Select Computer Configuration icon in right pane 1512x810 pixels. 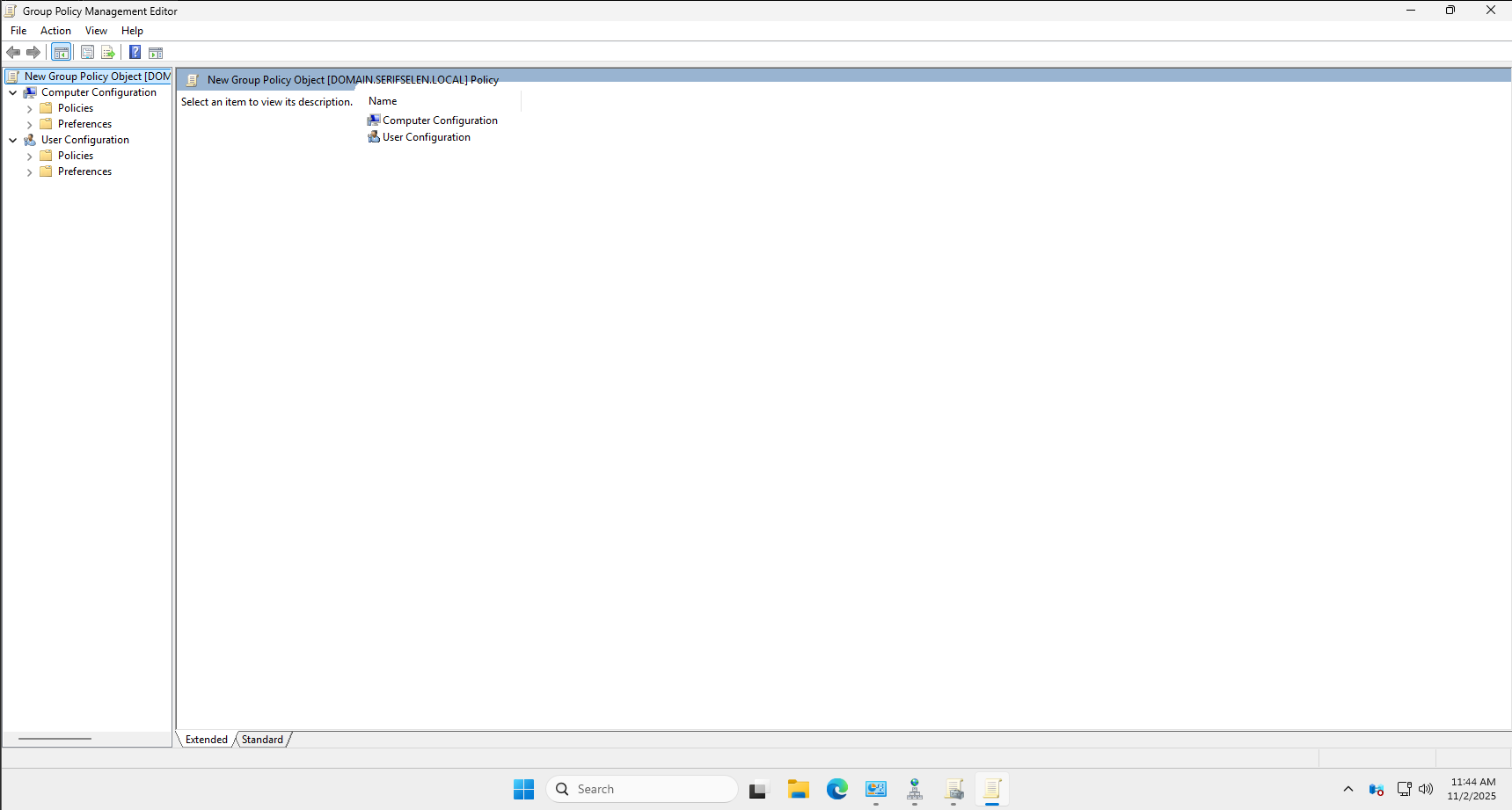pyautogui.click(x=374, y=120)
